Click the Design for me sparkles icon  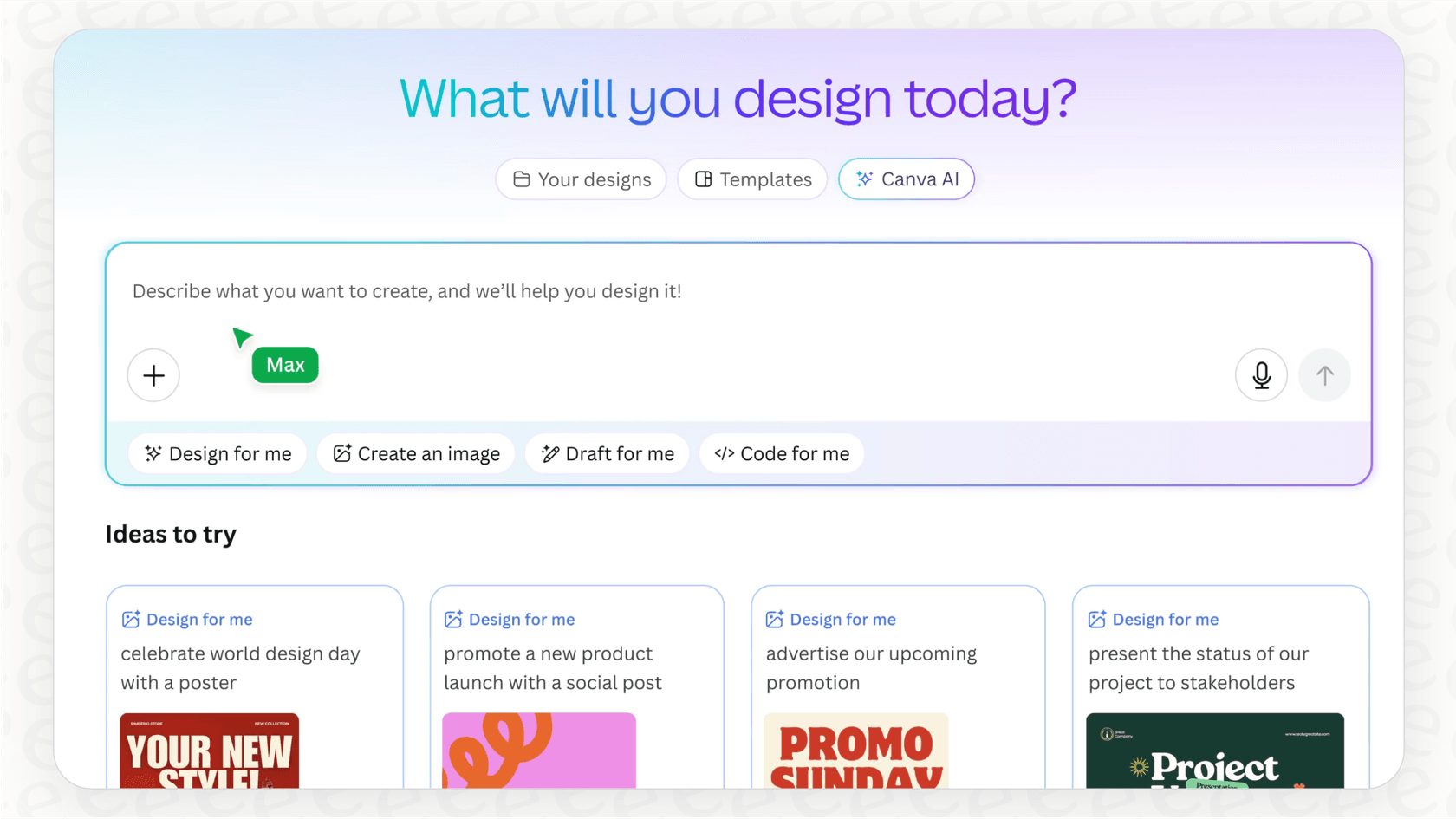154,453
